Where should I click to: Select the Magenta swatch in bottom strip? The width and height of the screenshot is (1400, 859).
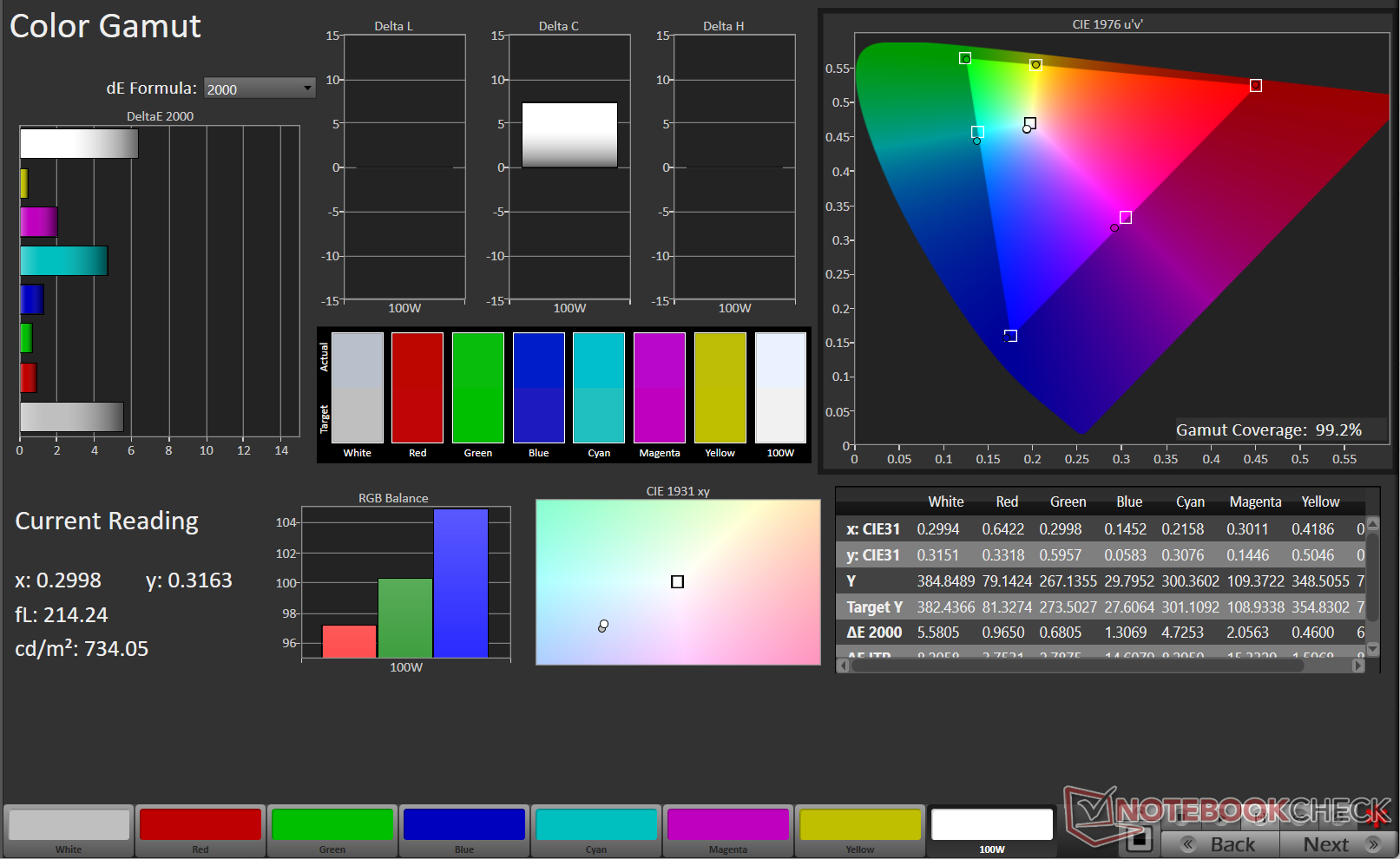(728, 825)
